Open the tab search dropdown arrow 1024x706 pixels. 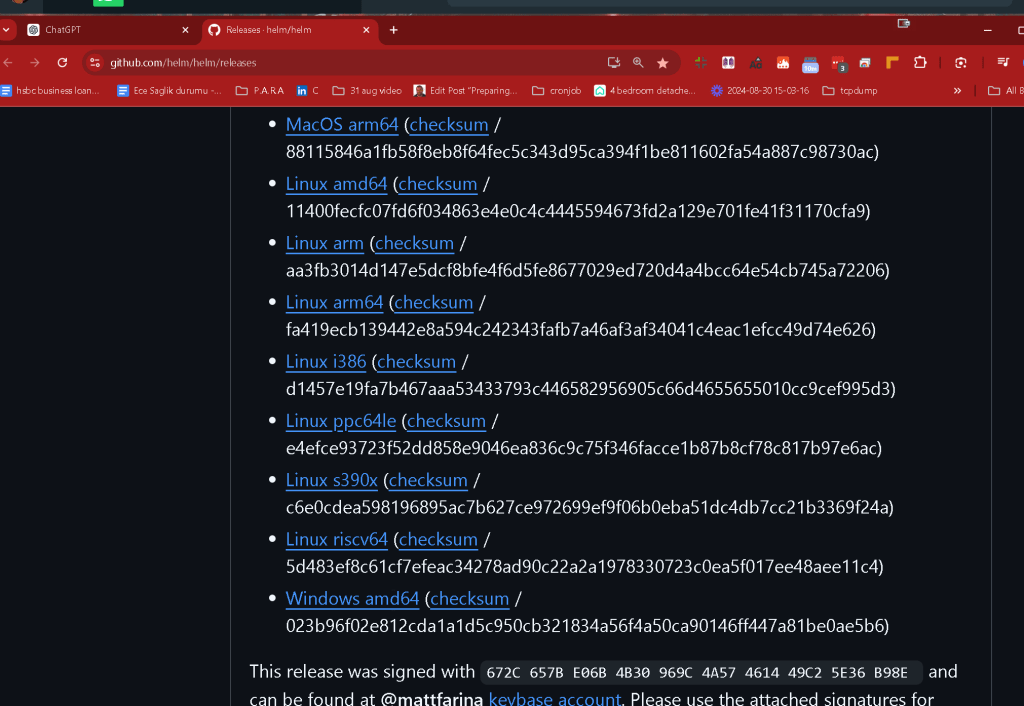tap(6, 30)
